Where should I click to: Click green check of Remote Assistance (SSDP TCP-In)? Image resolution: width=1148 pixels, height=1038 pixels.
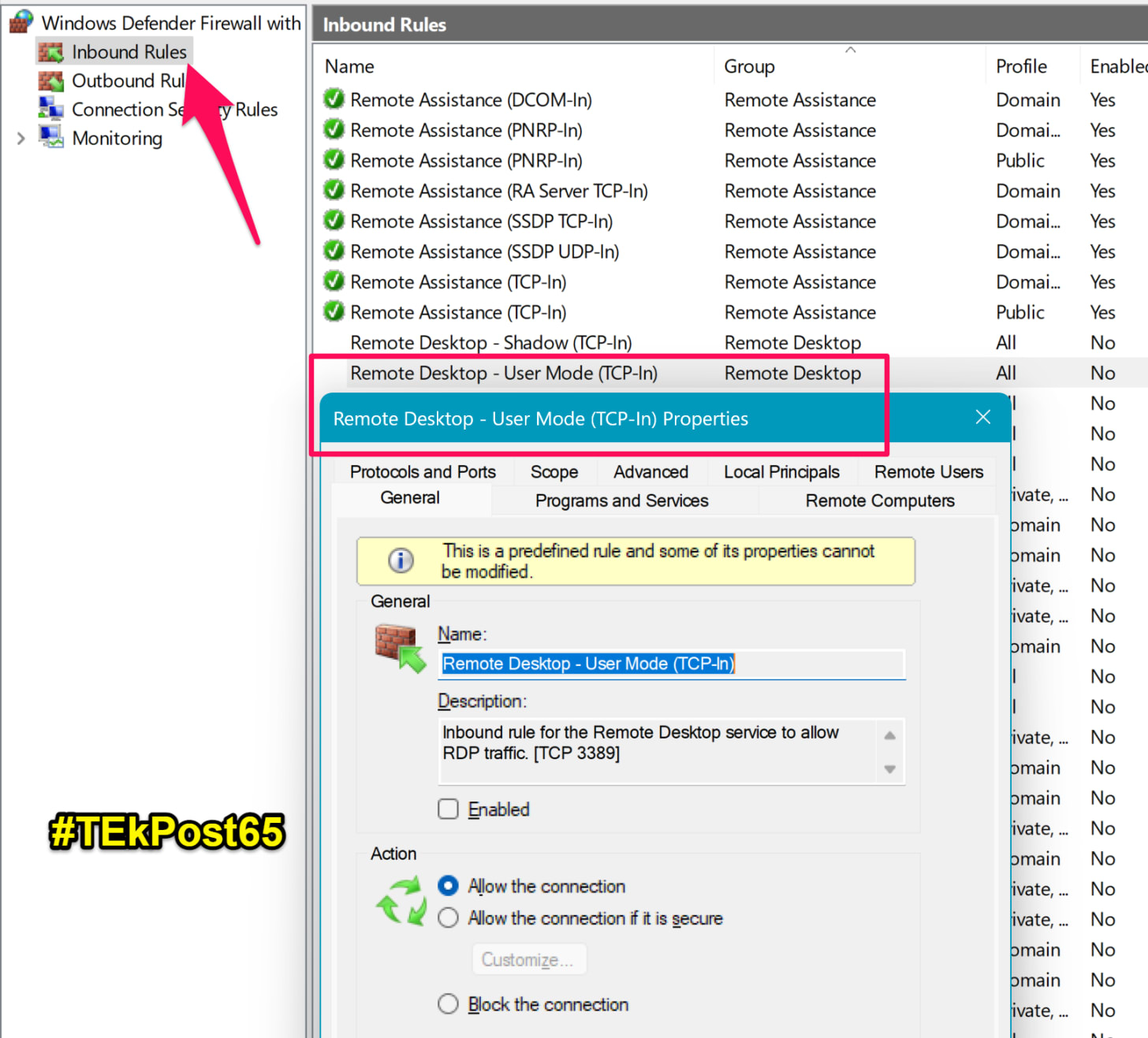pyautogui.click(x=334, y=221)
